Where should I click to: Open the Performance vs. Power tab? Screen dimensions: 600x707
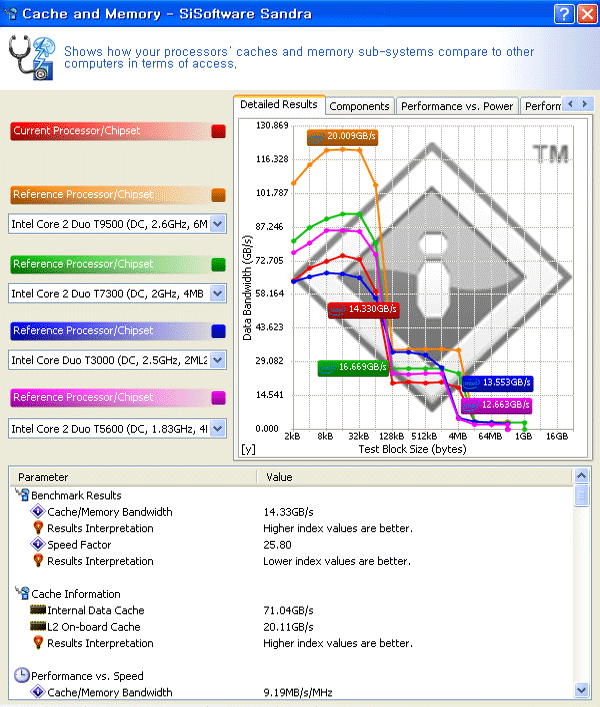(x=457, y=106)
